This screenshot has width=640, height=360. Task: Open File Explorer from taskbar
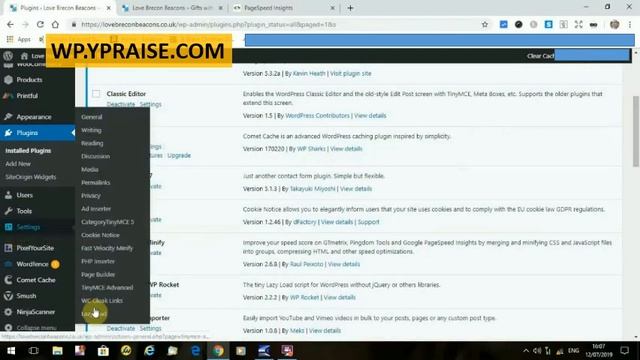pos(57,351)
